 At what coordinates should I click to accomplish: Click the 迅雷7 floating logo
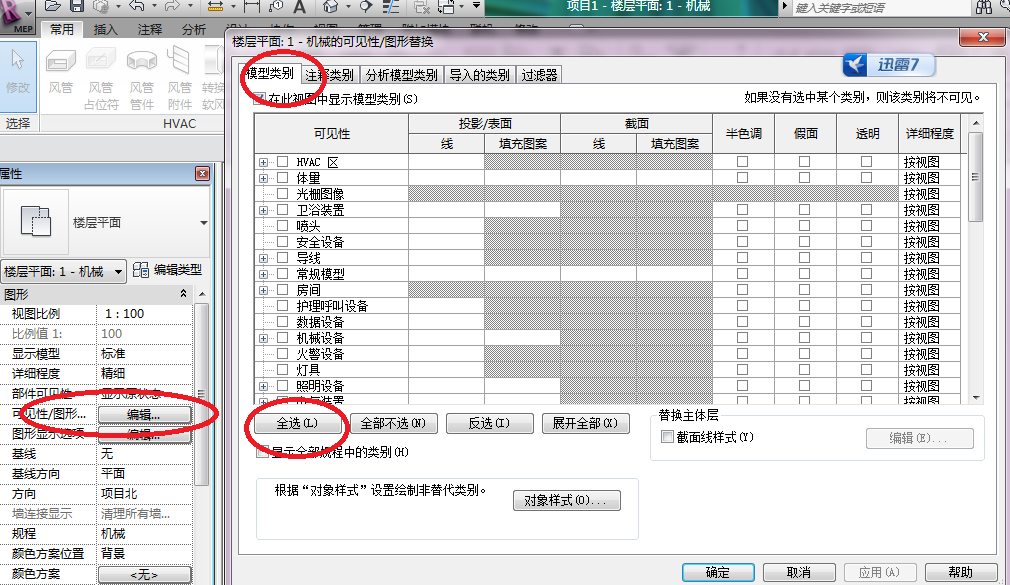(x=889, y=64)
